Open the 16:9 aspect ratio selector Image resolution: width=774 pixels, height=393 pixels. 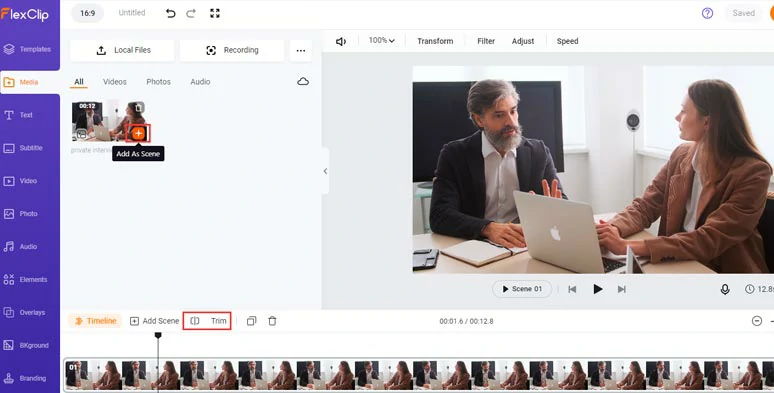pos(87,13)
